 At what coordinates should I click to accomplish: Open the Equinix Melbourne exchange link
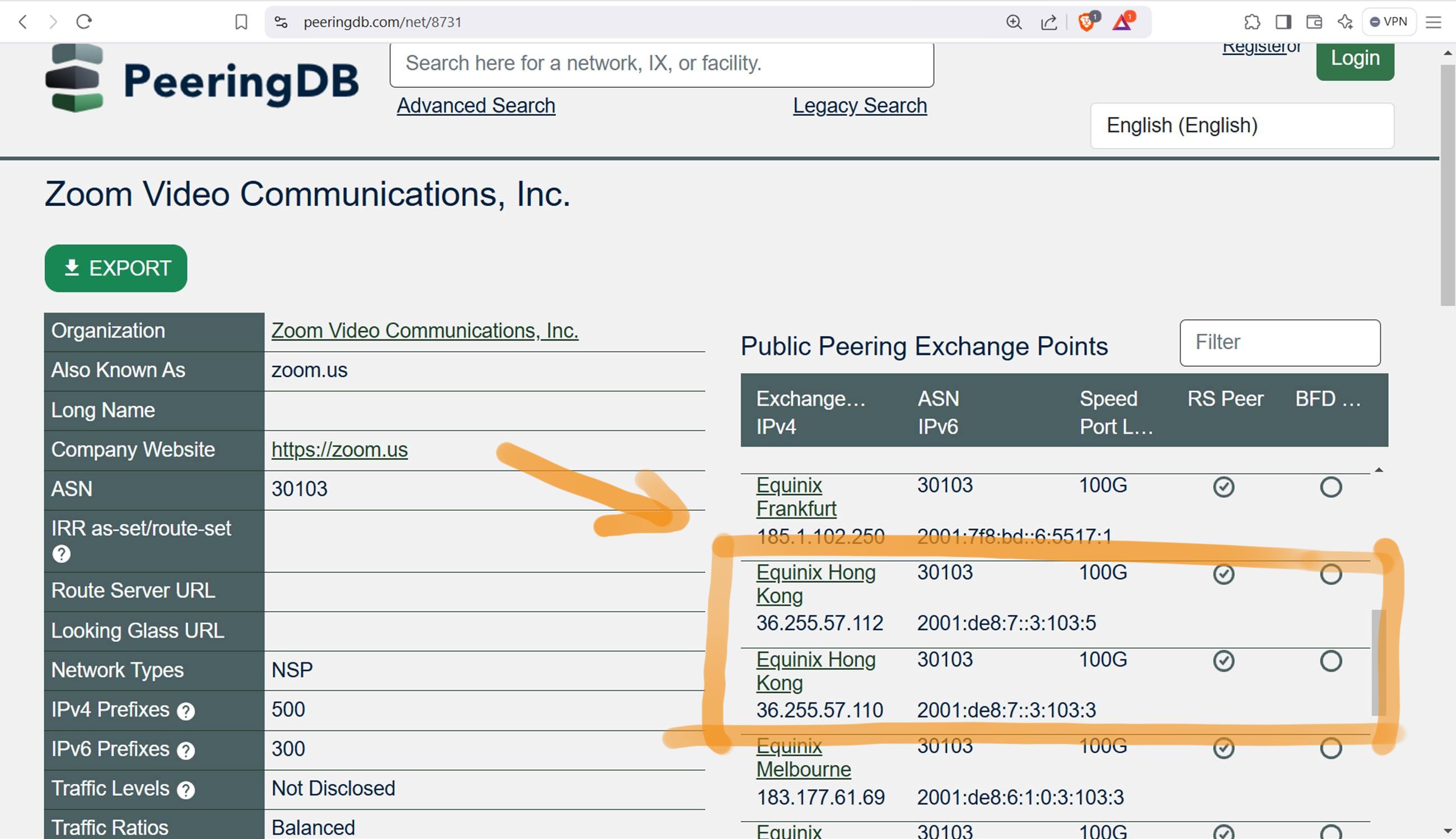coord(803,758)
